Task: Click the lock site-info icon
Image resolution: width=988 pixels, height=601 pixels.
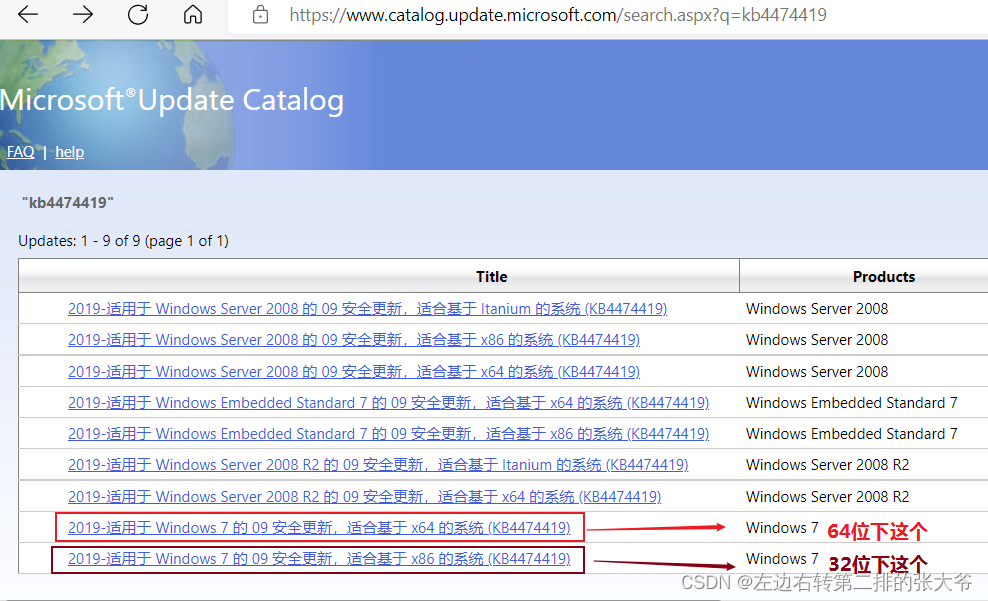Action: coord(260,14)
